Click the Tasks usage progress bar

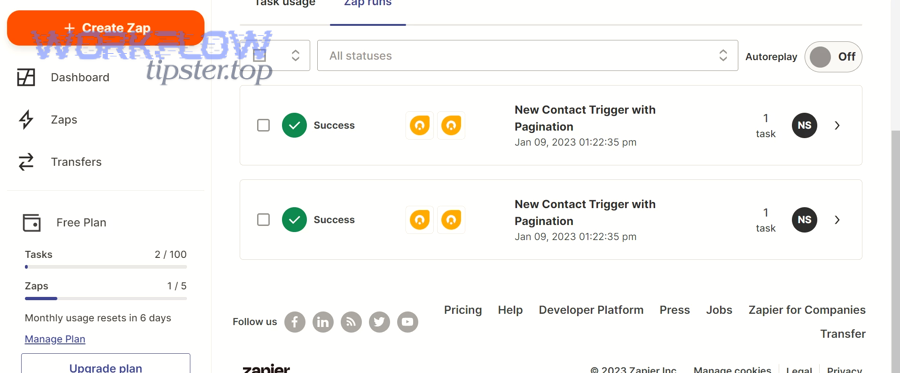coord(106,267)
